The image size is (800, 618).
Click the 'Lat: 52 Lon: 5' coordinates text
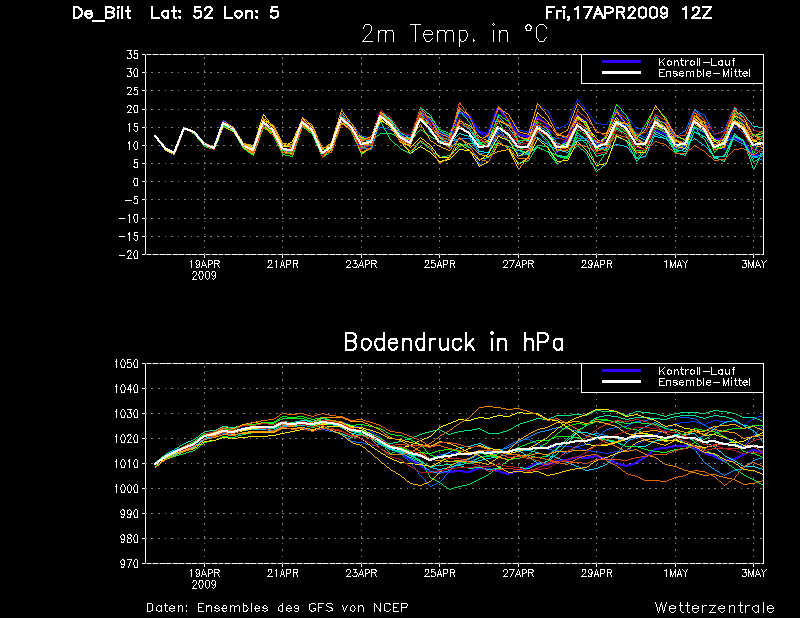215,13
